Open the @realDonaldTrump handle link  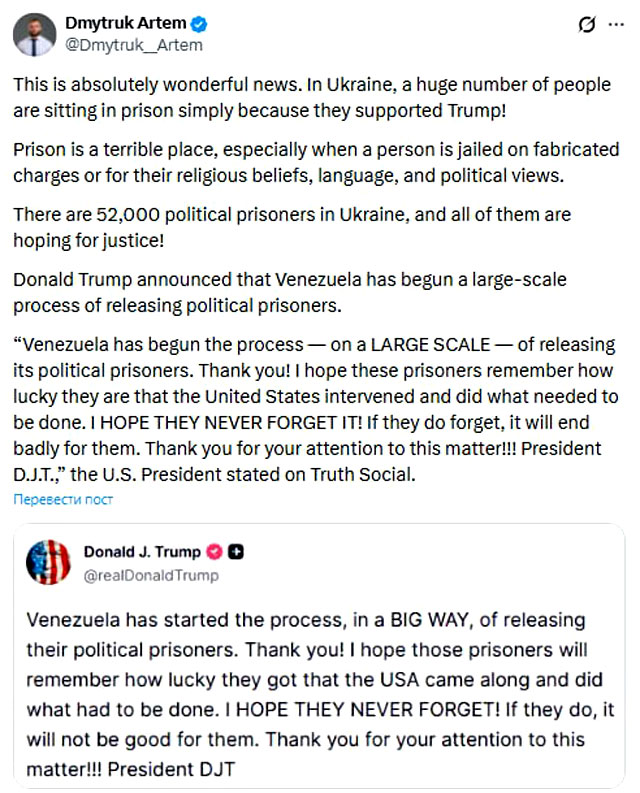pyautogui.click(x=151, y=575)
